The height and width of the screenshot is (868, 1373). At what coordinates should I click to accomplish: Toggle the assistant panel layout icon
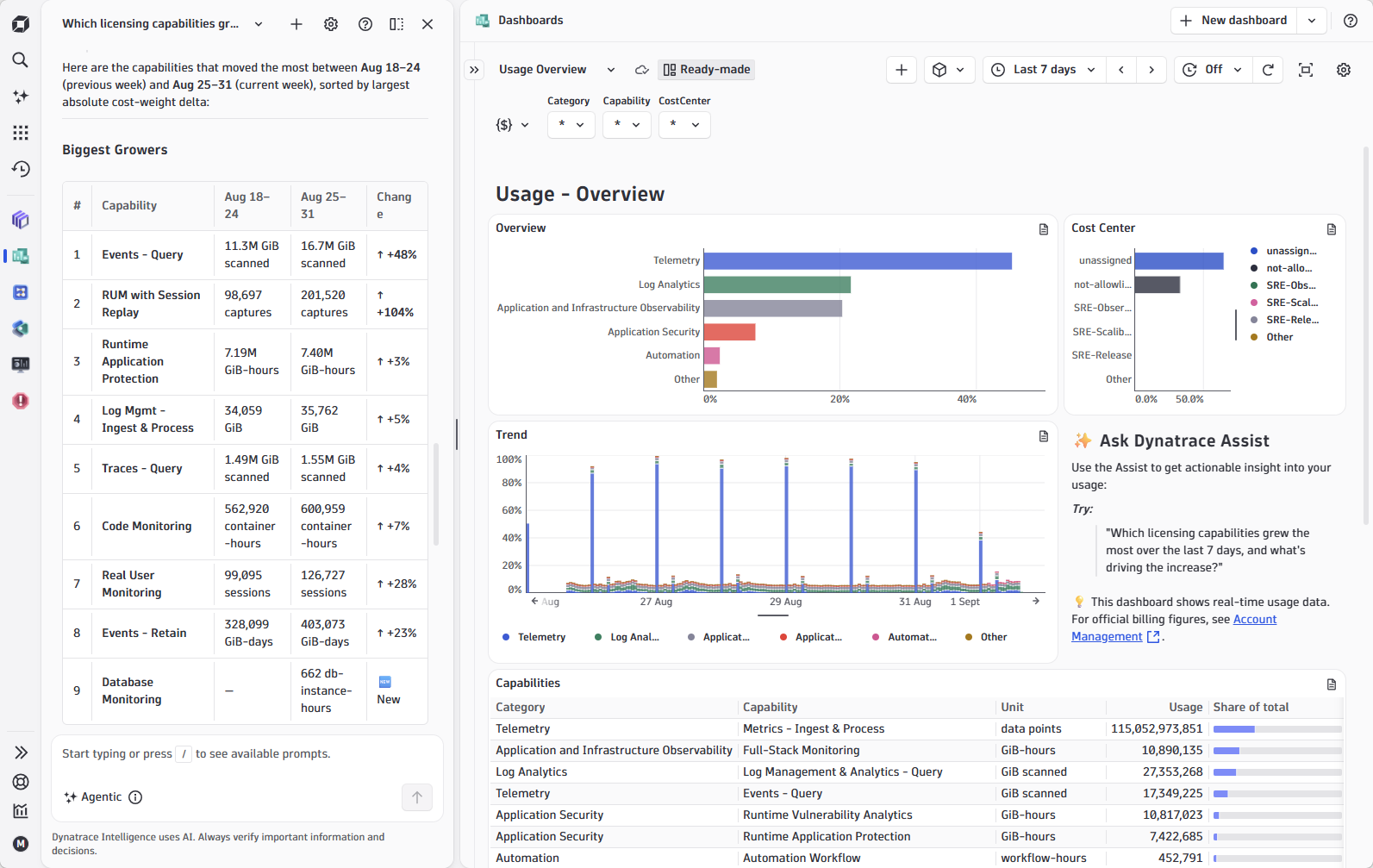pyautogui.click(x=396, y=24)
